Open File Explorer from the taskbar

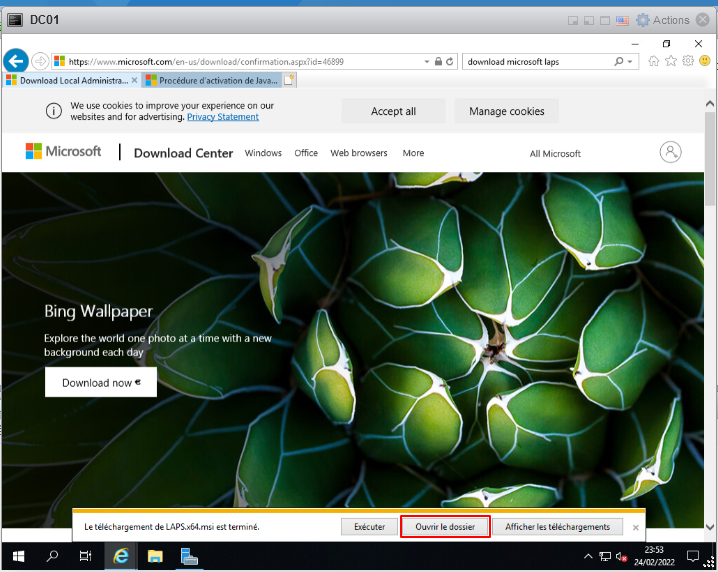tap(155, 555)
